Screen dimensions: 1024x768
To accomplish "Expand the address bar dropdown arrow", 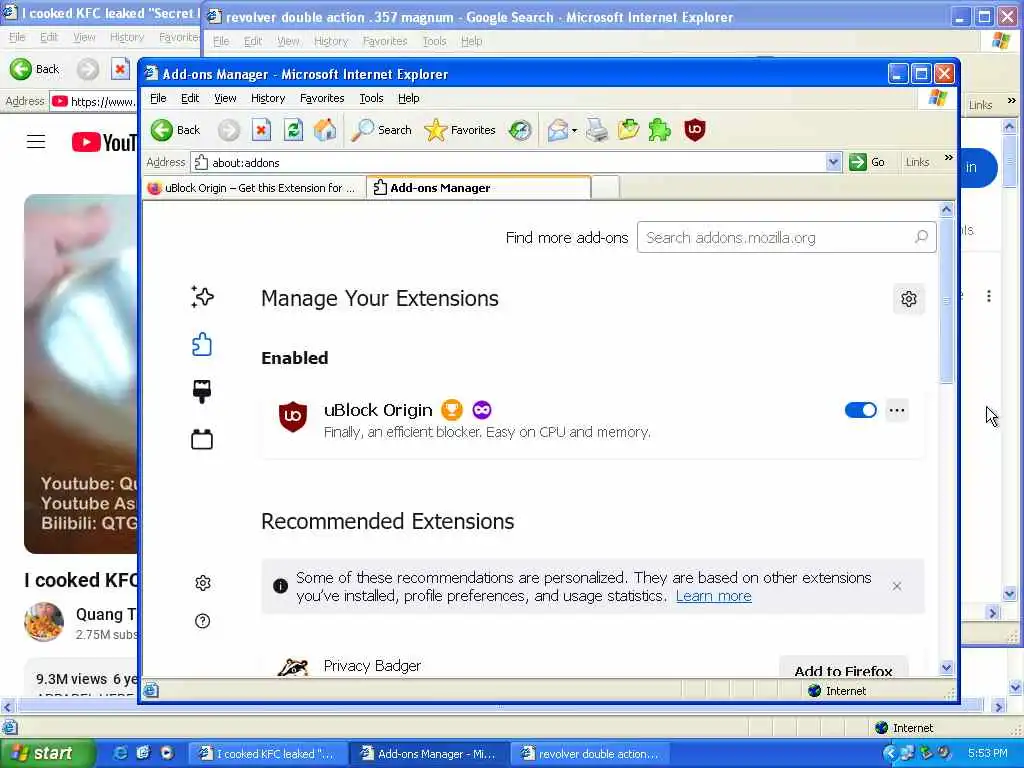I will click(833, 163).
